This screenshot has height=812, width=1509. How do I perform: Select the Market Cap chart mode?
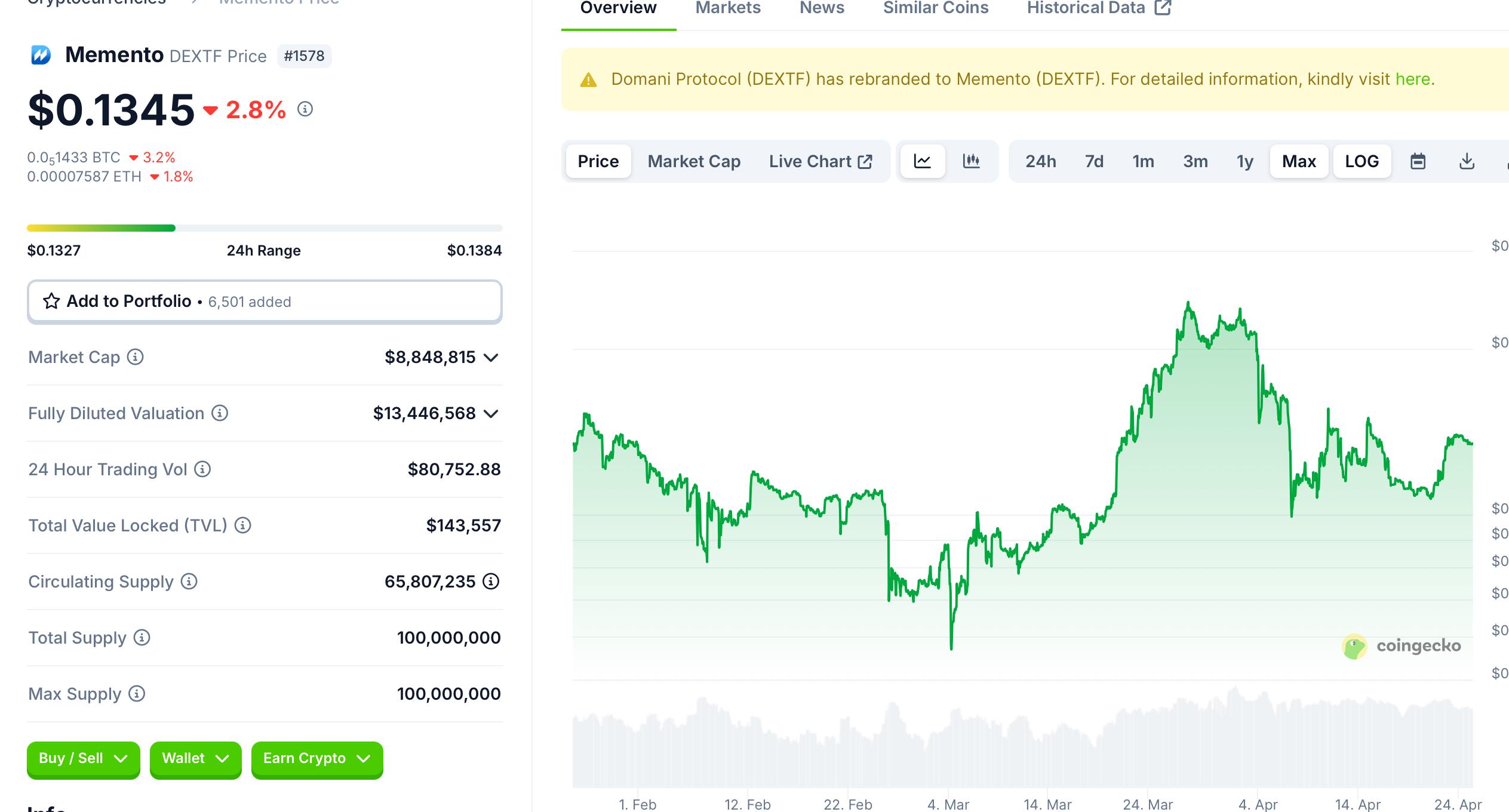[x=694, y=161]
